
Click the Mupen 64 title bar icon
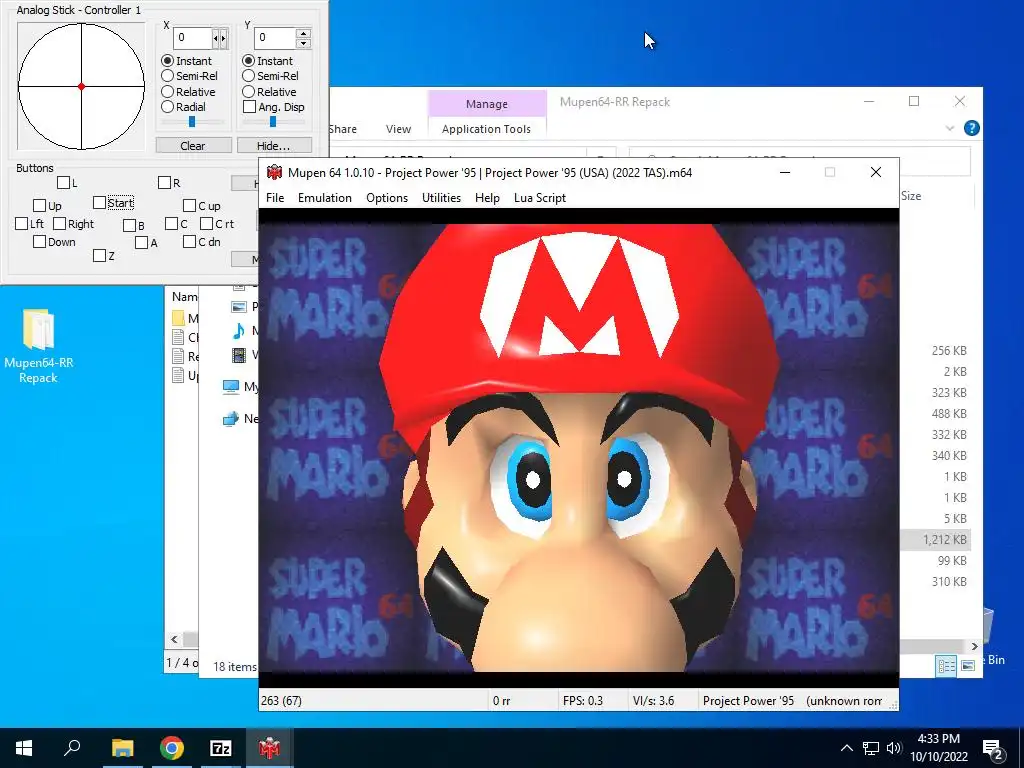(274, 172)
